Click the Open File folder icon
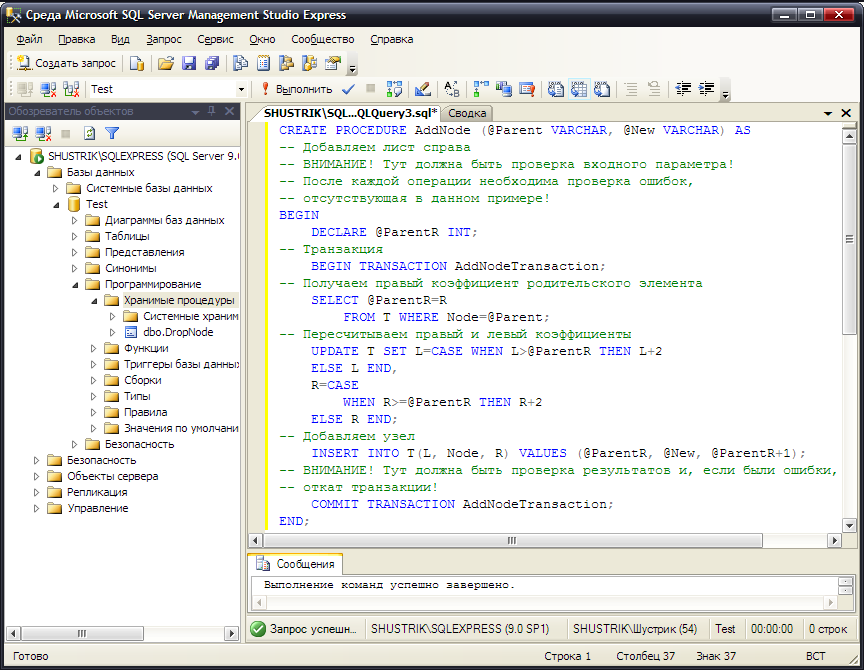864x670 pixels. point(166,63)
